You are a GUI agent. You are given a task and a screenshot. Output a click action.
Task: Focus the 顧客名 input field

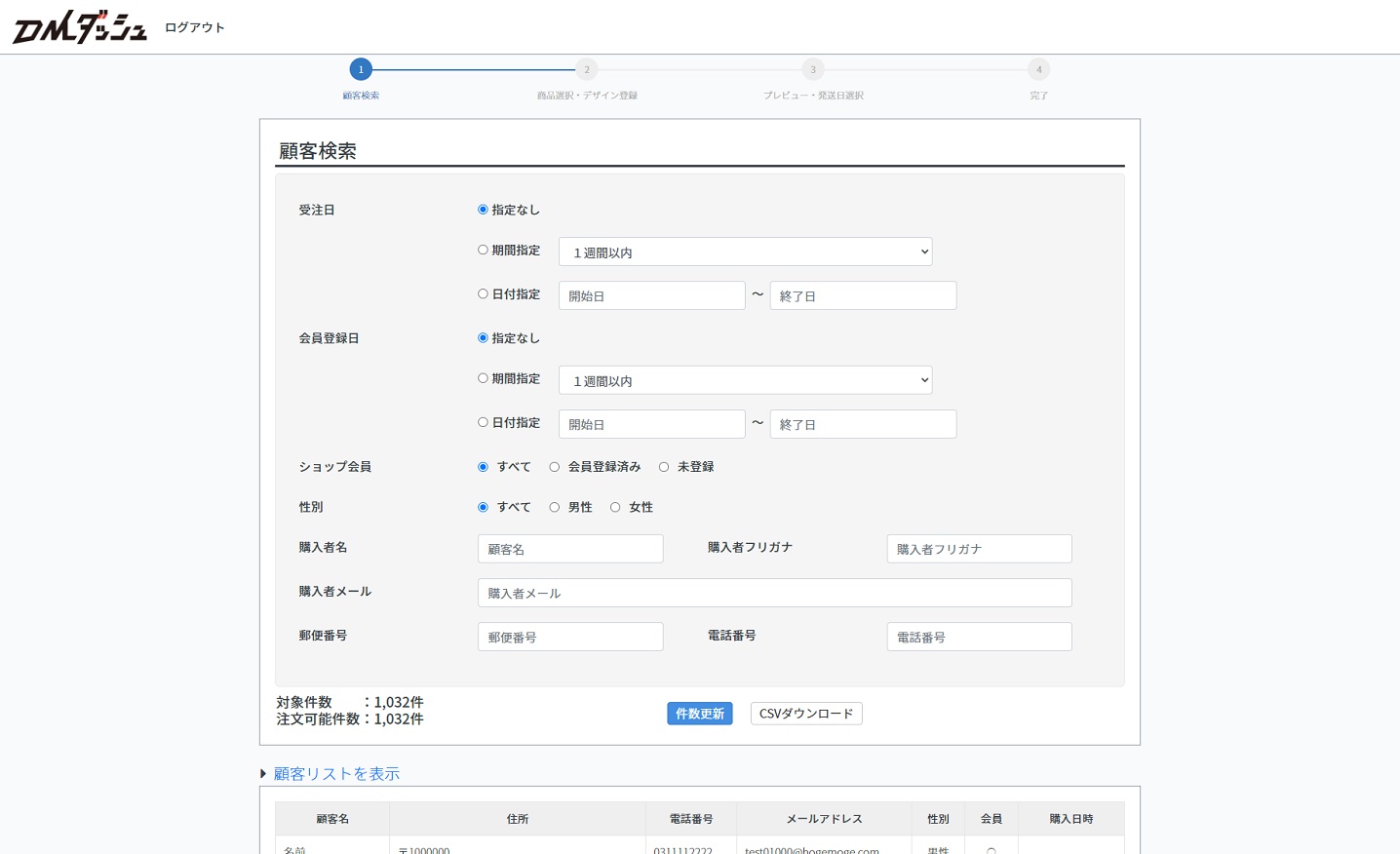[x=570, y=549]
